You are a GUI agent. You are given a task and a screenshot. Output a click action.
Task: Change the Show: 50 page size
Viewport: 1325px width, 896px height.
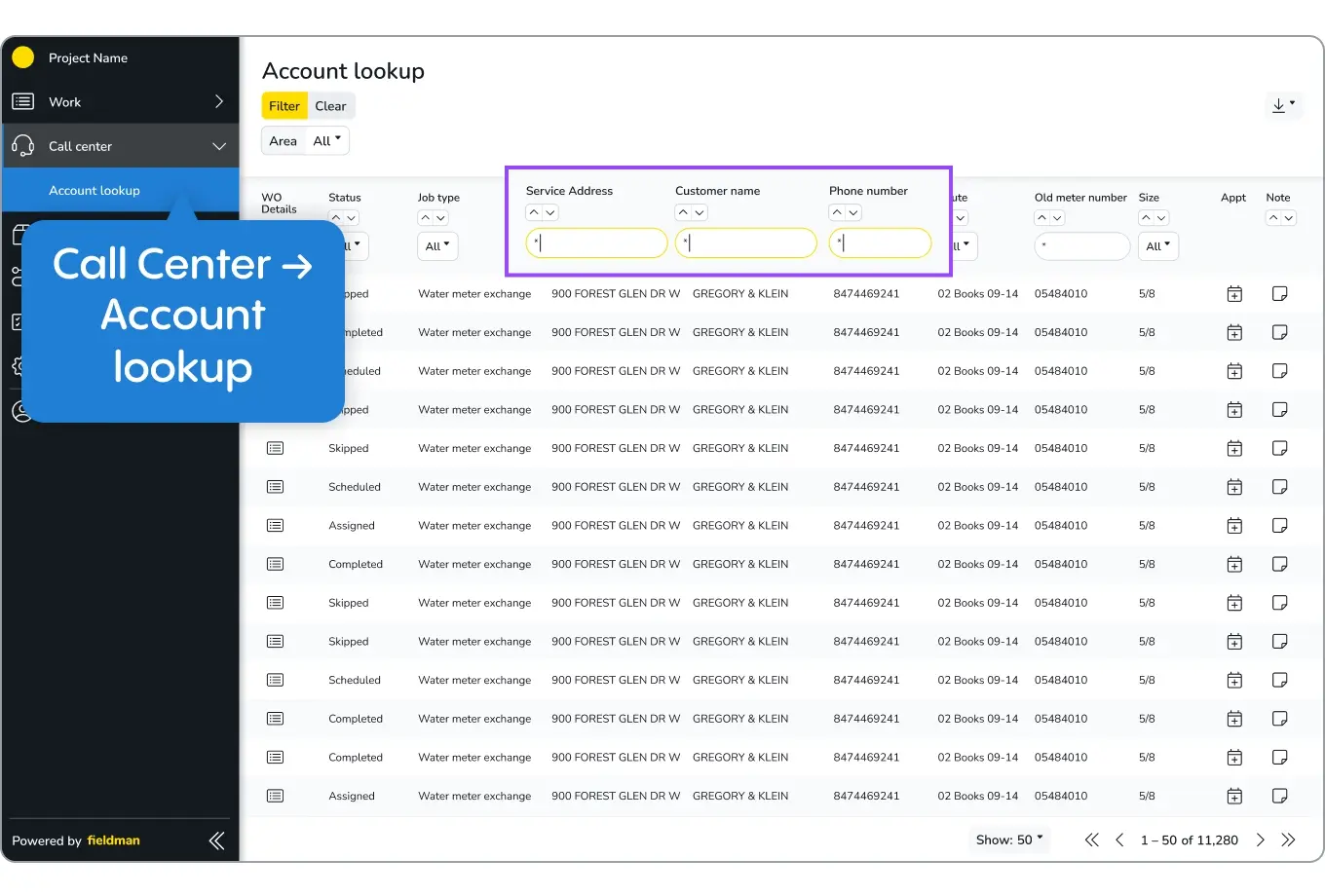[1009, 840]
